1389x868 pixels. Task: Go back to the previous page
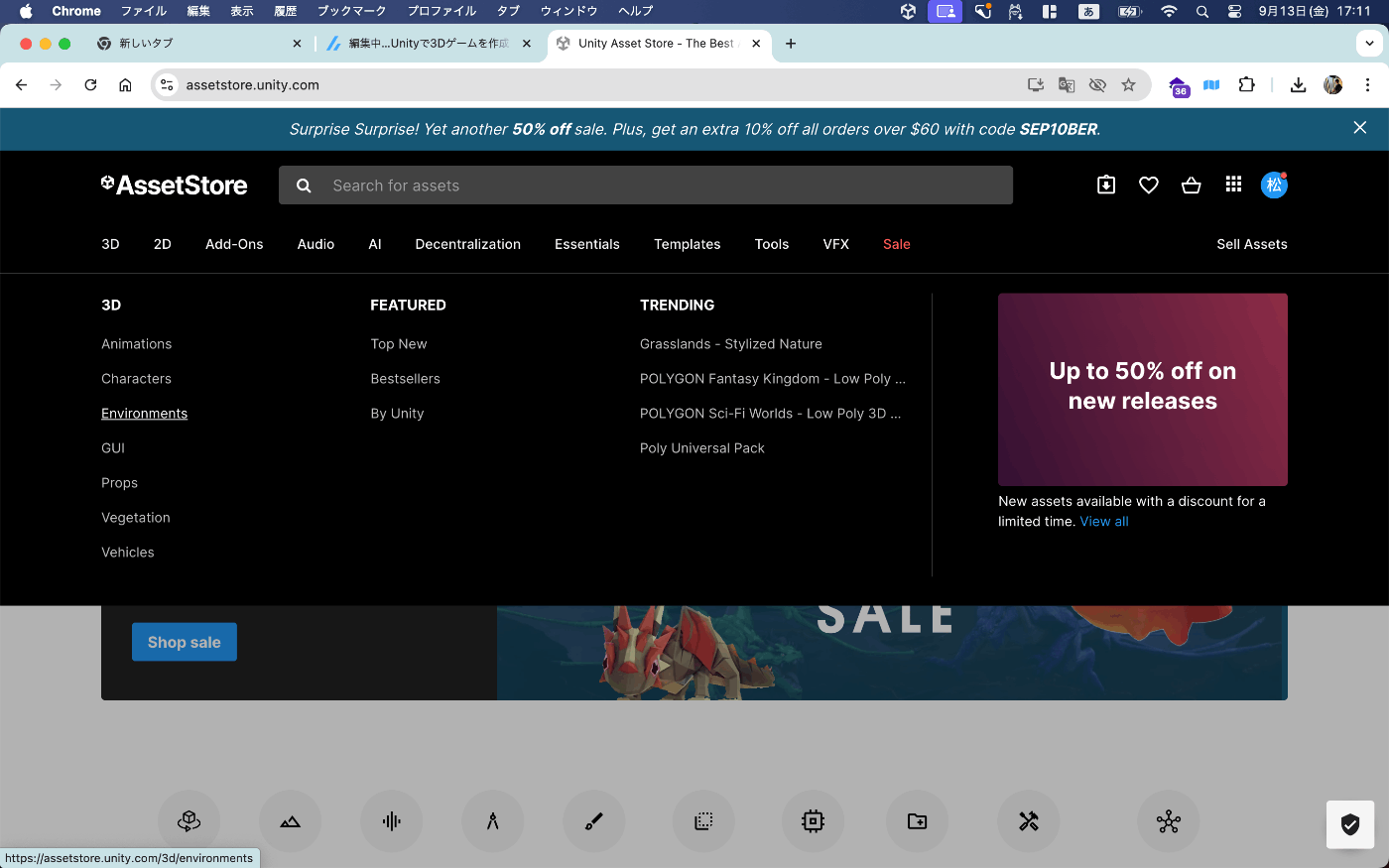21,85
